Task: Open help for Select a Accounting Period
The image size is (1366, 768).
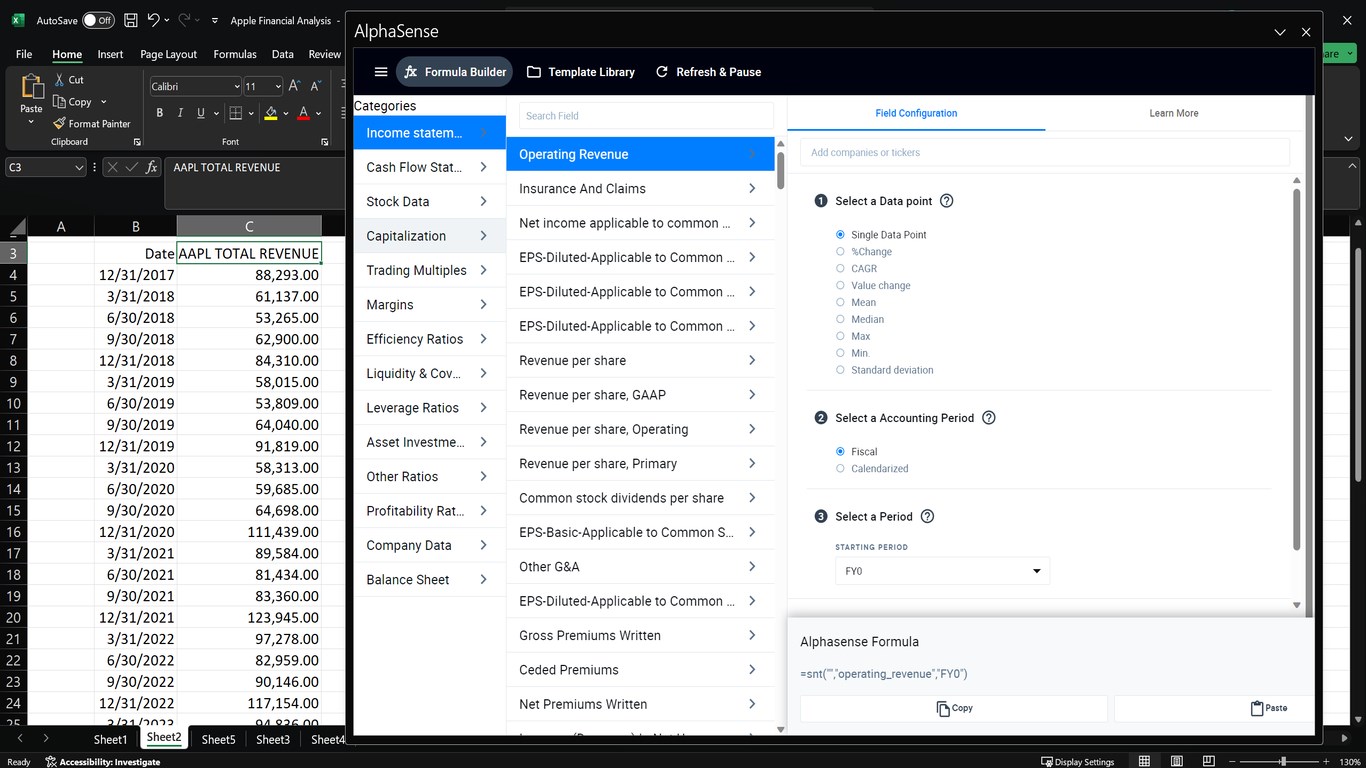Action: pyautogui.click(x=989, y=418)
